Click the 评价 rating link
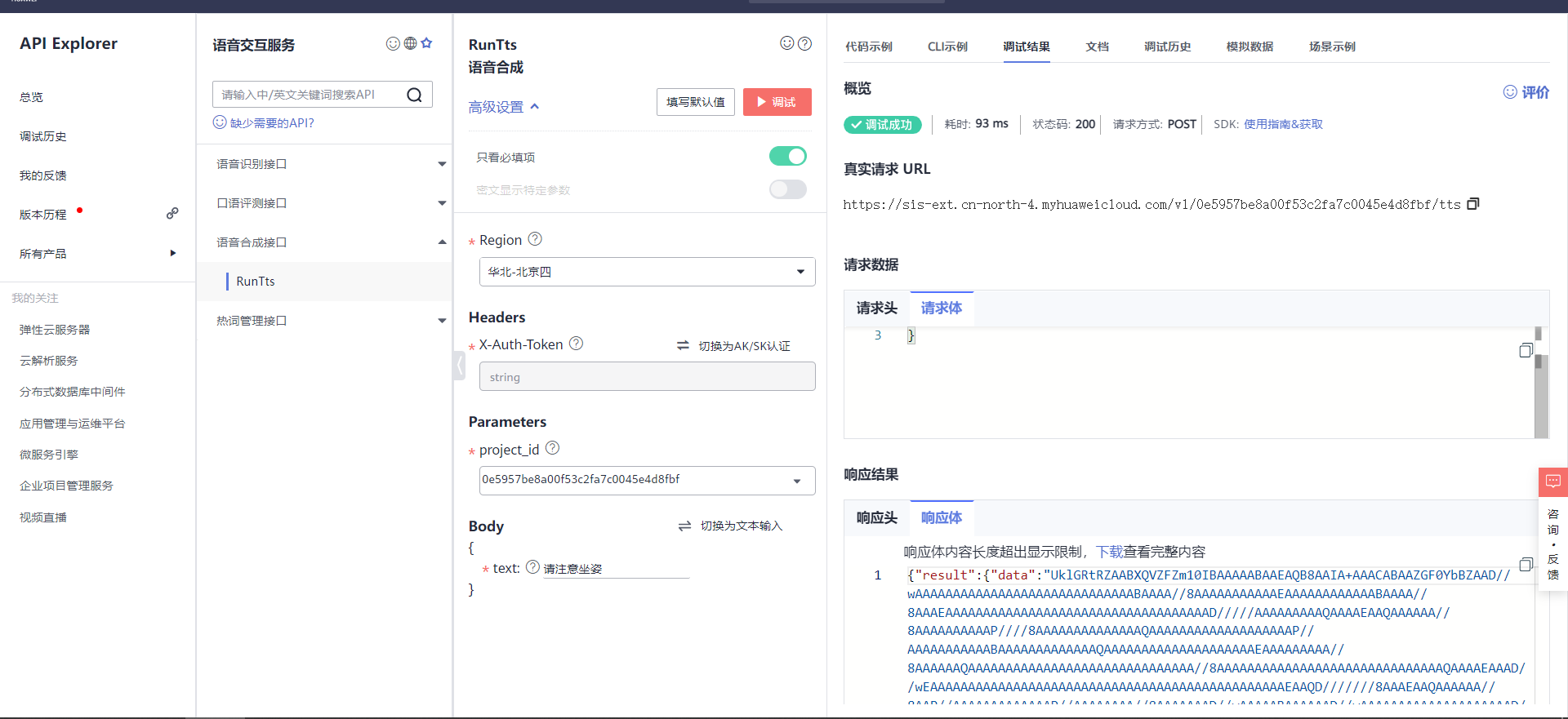1568x719 pixels. (1526, 92)
